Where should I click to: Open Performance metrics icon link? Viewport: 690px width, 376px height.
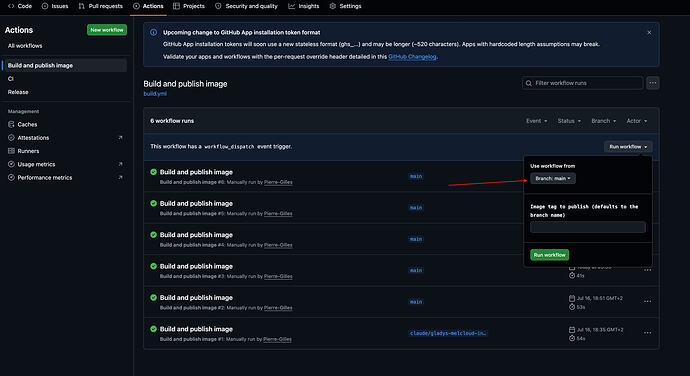point(121,177)
